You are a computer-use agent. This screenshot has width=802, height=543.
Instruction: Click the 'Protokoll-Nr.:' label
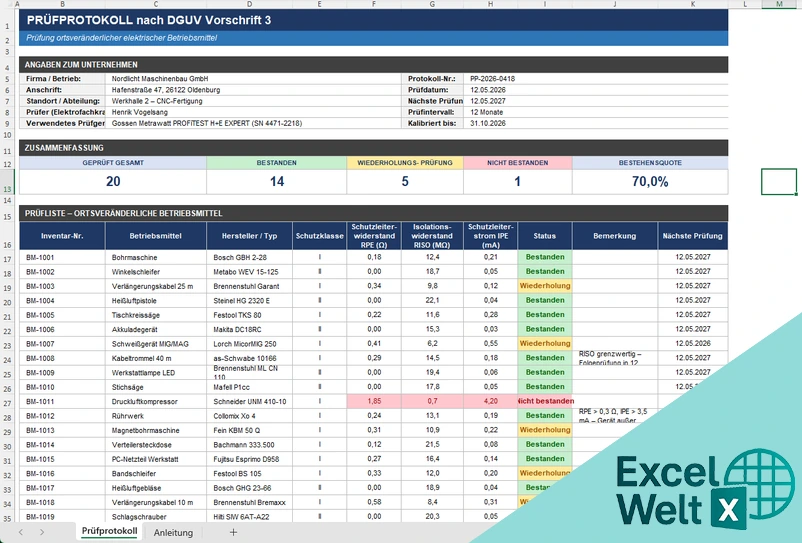tap(431, 79)
